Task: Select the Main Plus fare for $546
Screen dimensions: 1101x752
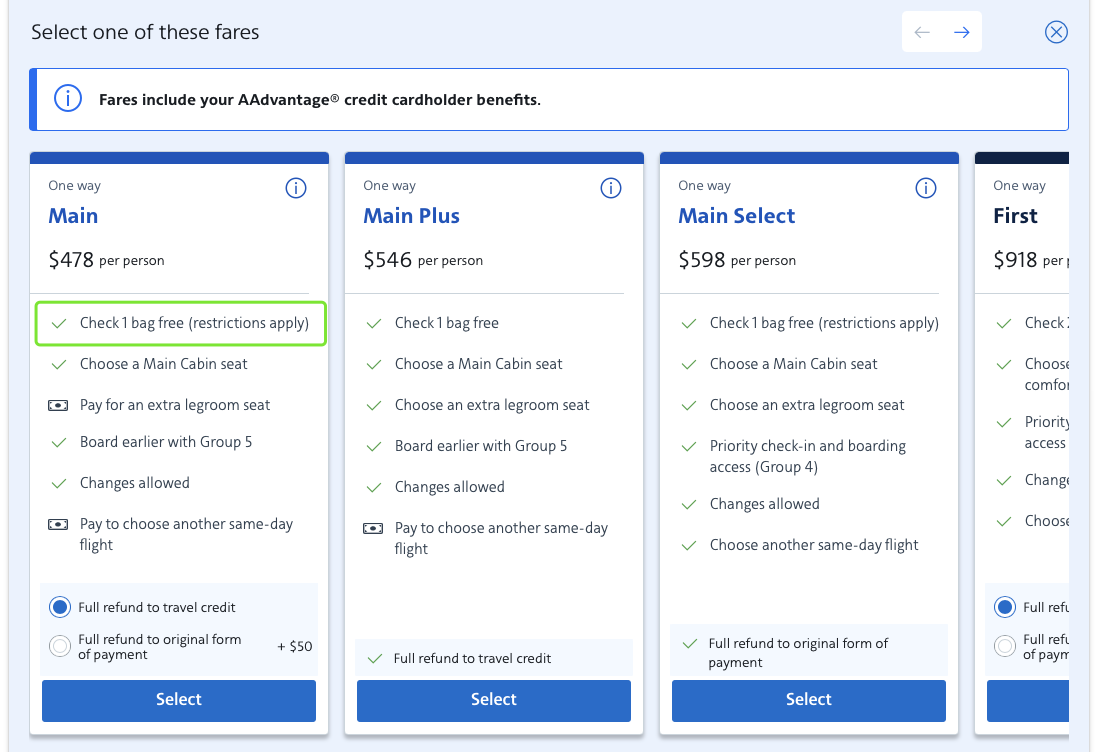Action: 494,700
